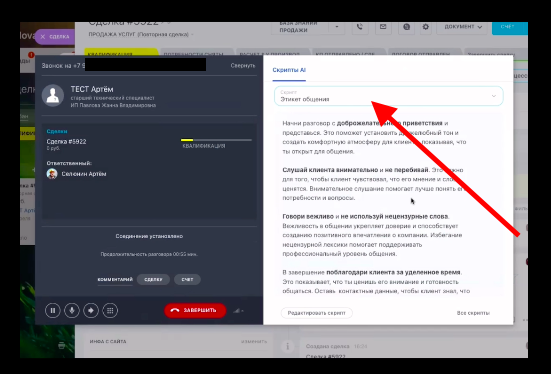Click the Соединение установлено status text
This screenshot has width=551, height=374.
[149, 236]
